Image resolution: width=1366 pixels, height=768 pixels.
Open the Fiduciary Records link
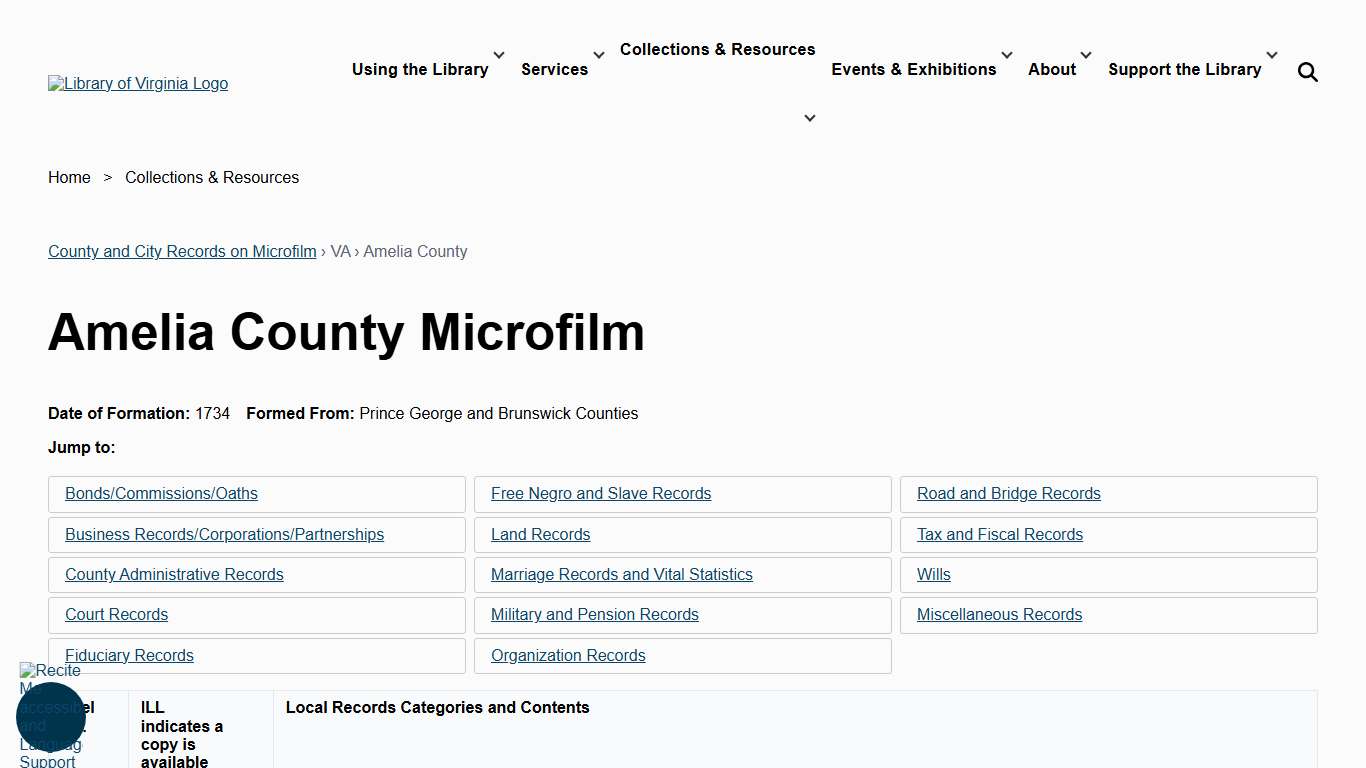[129, 655]
